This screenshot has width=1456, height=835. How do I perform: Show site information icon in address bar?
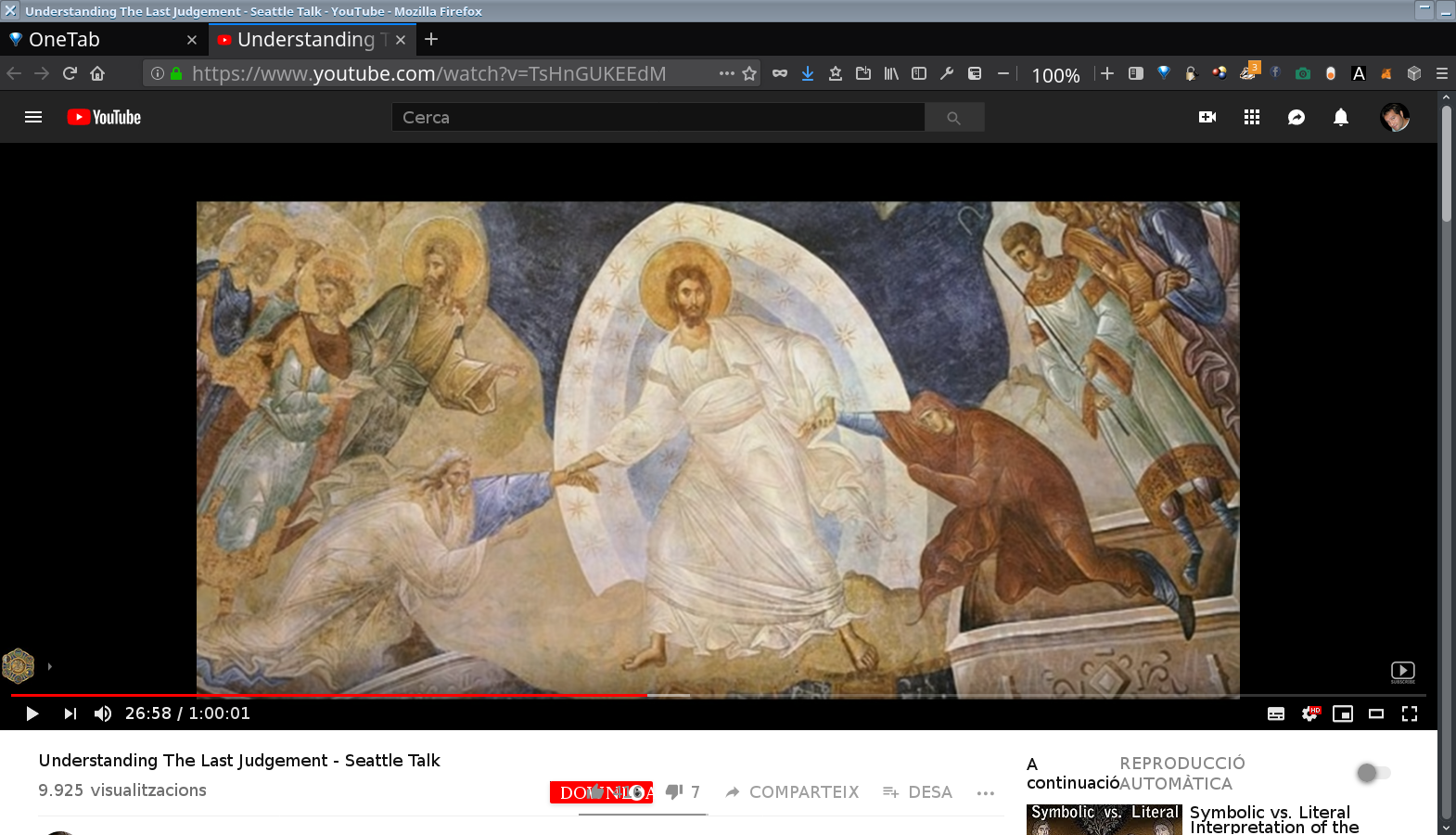(x=158, y=73)
